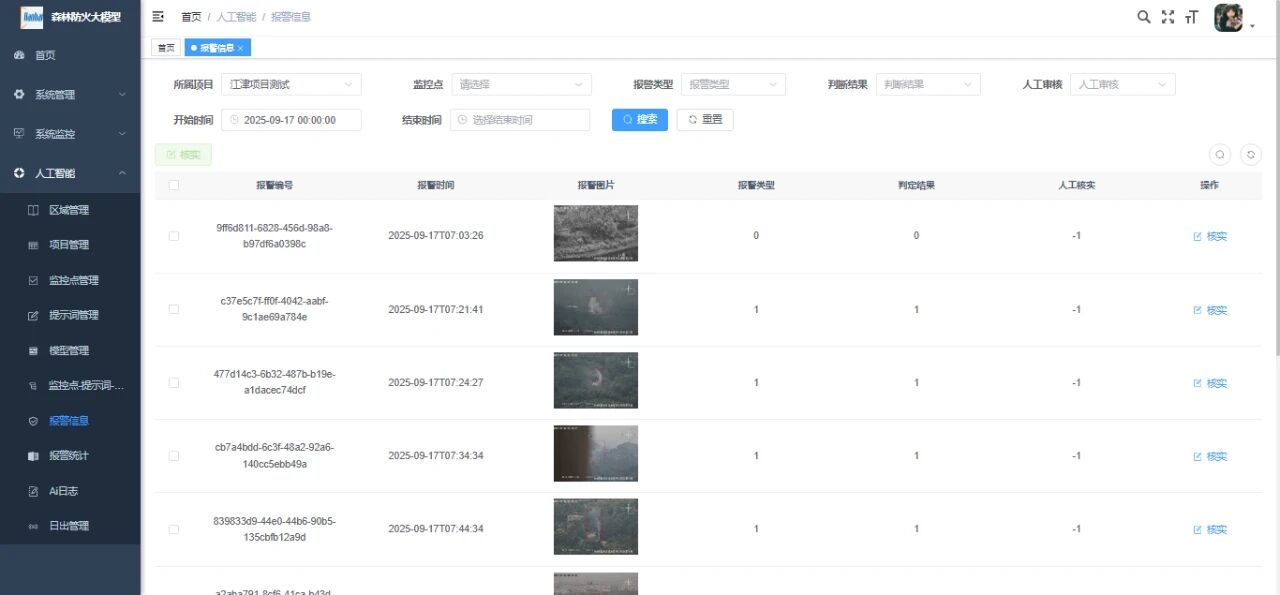
Task: Collapse the sidebar with the hamburger icon
Action: pyautogui.click(x=158, y=17)
